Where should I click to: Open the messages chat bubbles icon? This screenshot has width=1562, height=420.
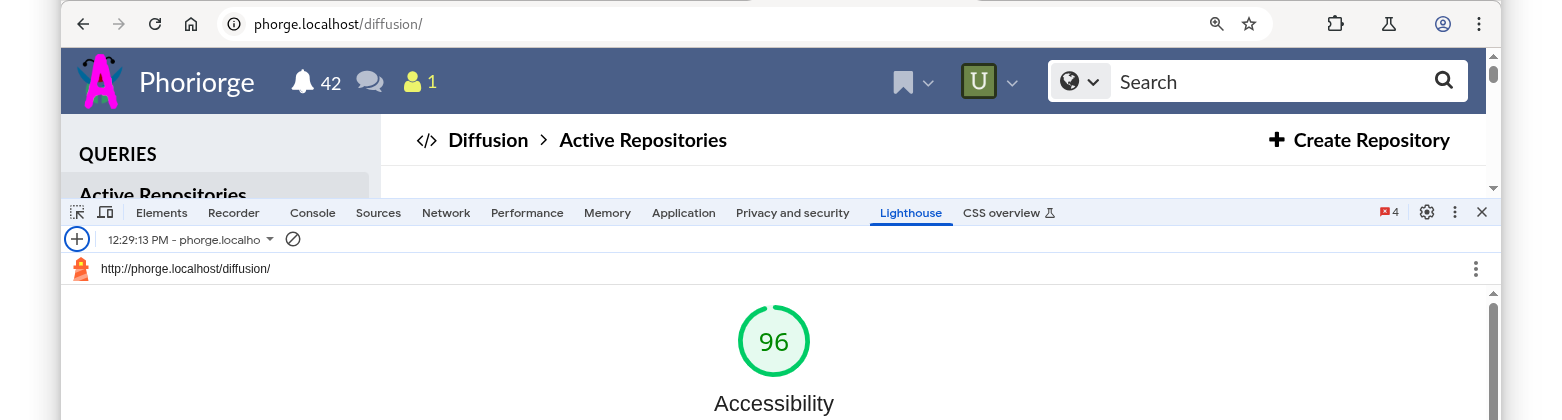point(370,82)
